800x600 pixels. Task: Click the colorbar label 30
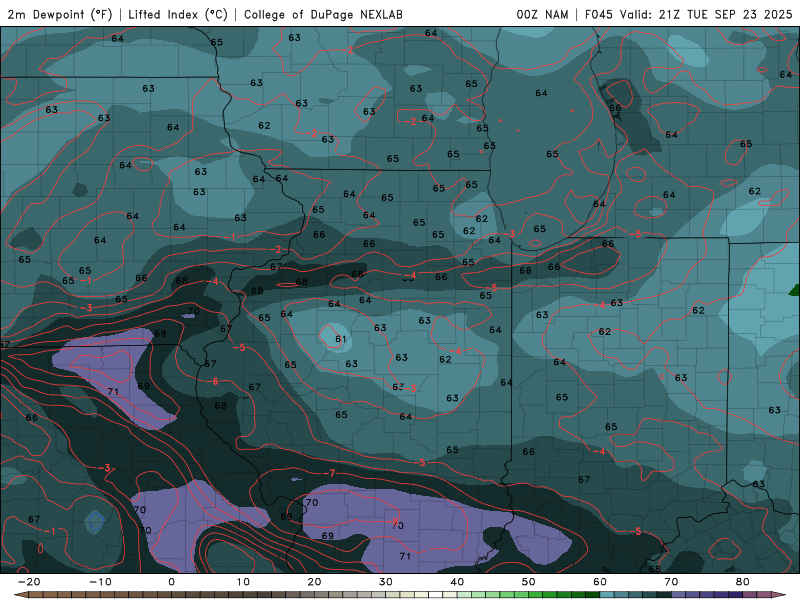(x=386, y=582)
